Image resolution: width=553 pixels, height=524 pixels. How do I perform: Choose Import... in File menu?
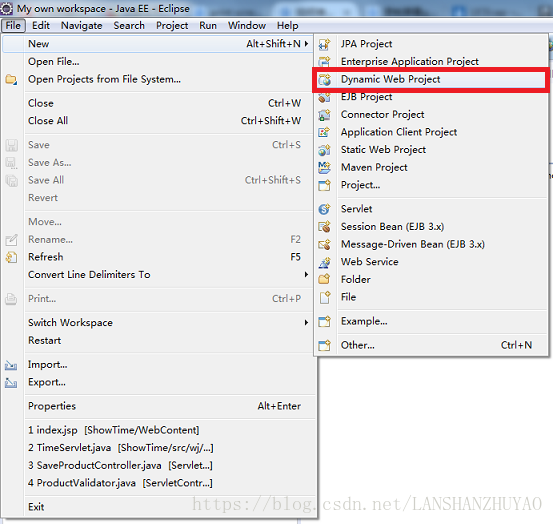[158, 365]
